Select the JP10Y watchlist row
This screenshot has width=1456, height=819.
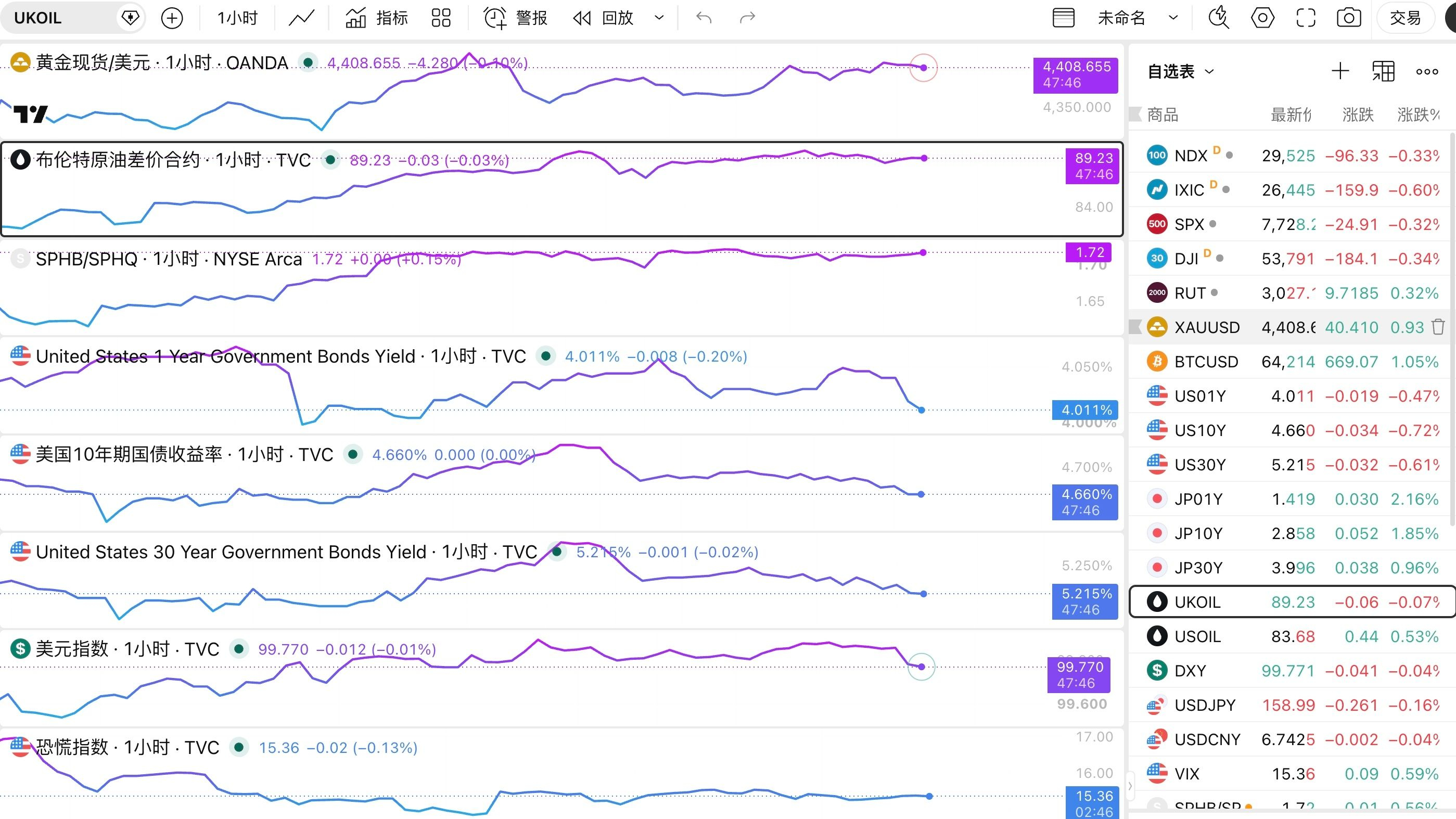coord(1290,533)
